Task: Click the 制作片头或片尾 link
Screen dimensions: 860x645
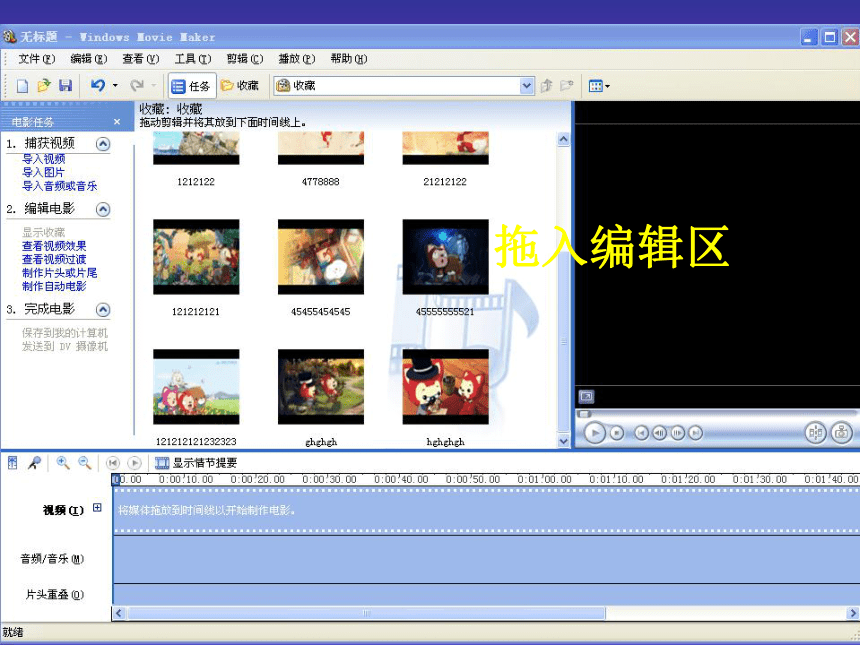Action: coord(59,273)
